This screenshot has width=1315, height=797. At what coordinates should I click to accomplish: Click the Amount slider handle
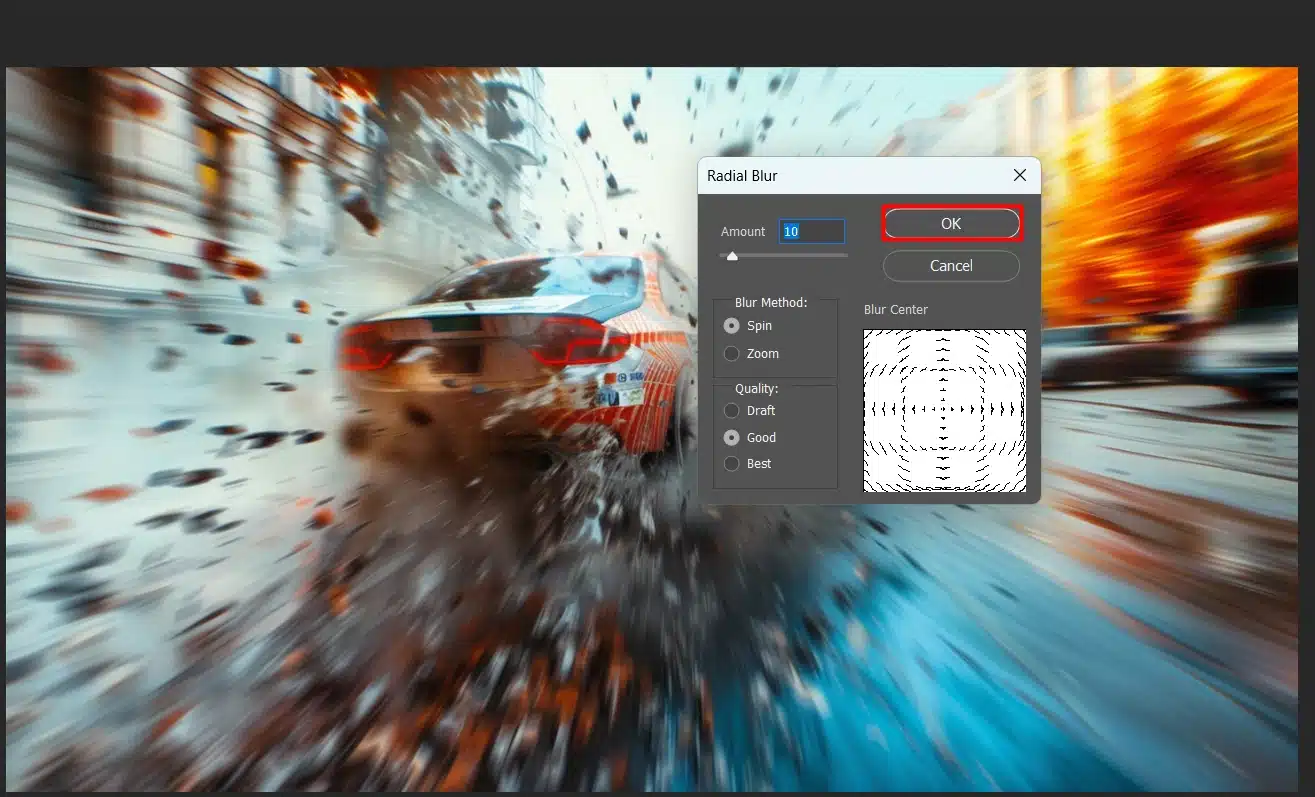coord(732,256)
